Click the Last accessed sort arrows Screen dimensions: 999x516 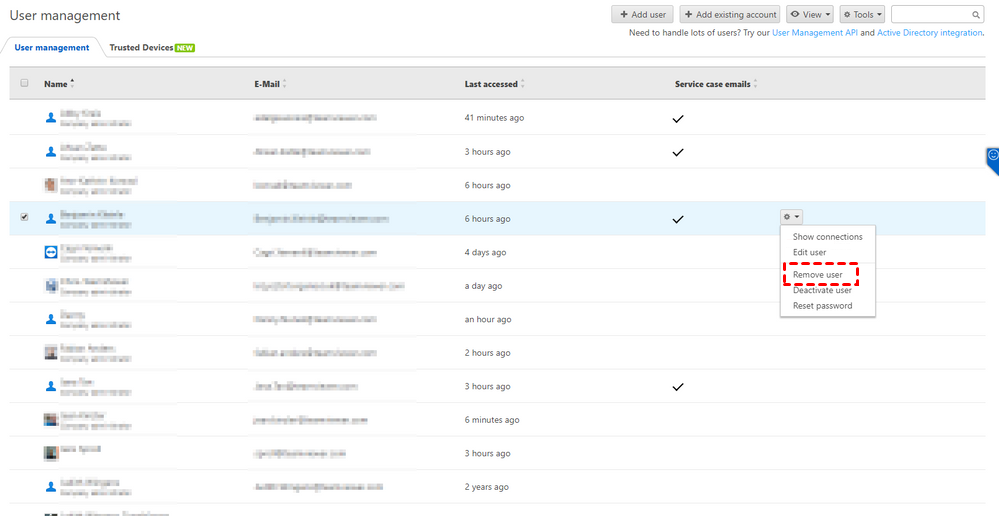pyautogui.click(x=522, y=84)
